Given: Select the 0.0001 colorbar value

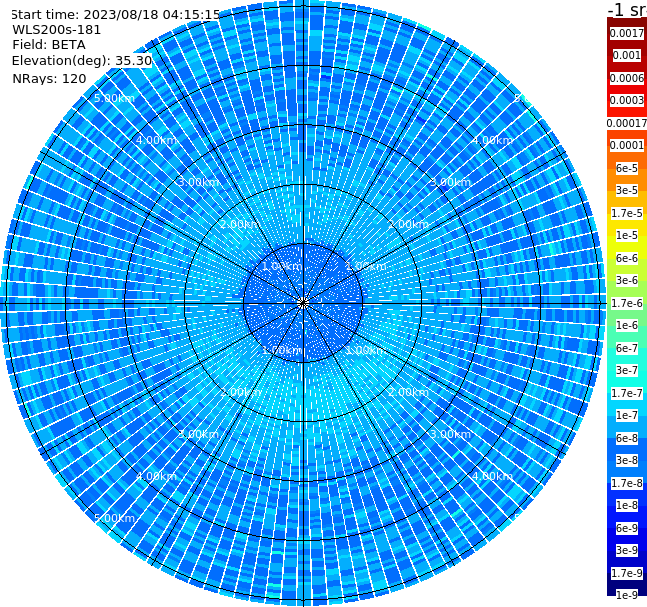Looking at the screenshot, I should [x=627, y=145].
